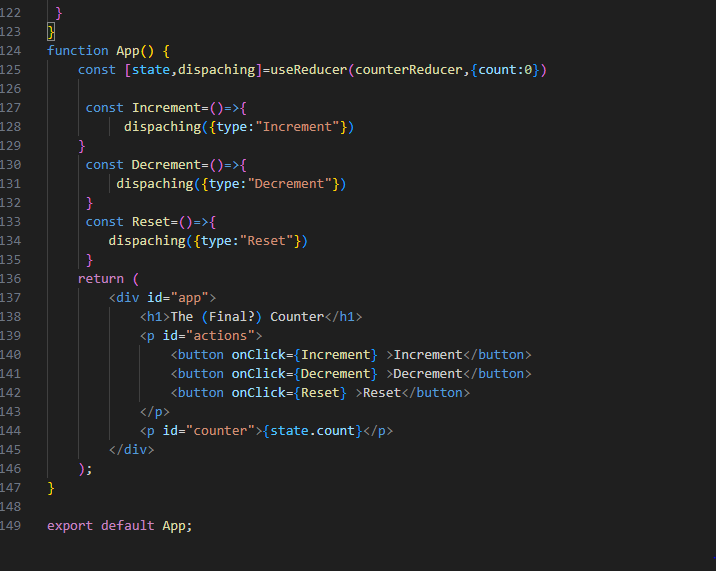716x571 pixels.
Task: Click onClick={Decrement} handler on line 141
Action: point(305,374)
